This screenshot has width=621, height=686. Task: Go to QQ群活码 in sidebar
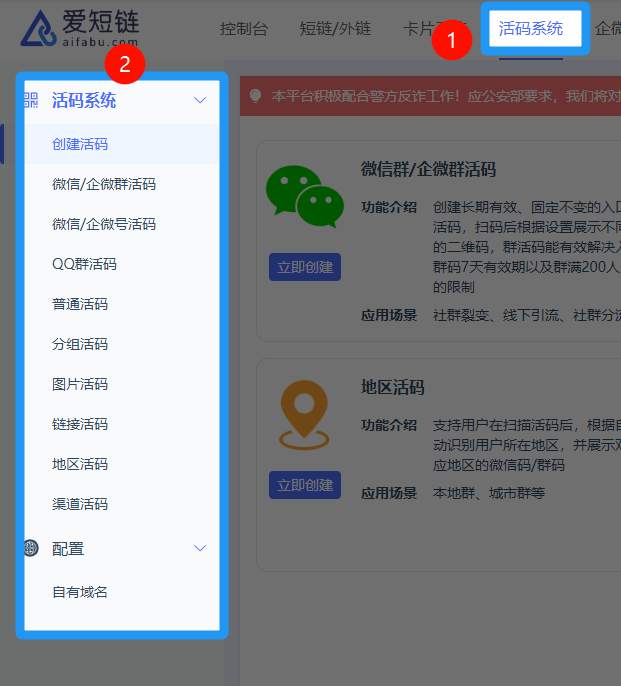84,264
